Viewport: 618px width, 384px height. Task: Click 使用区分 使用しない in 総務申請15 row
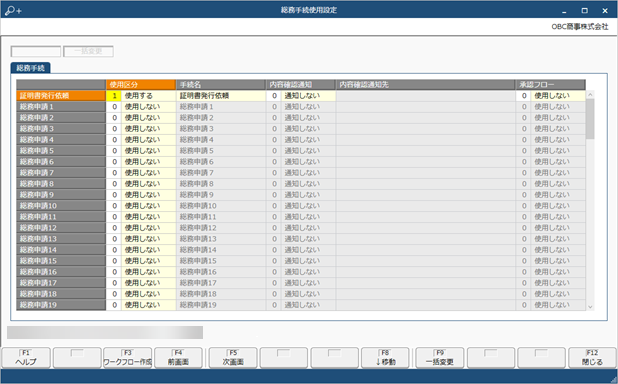[149, 261]
